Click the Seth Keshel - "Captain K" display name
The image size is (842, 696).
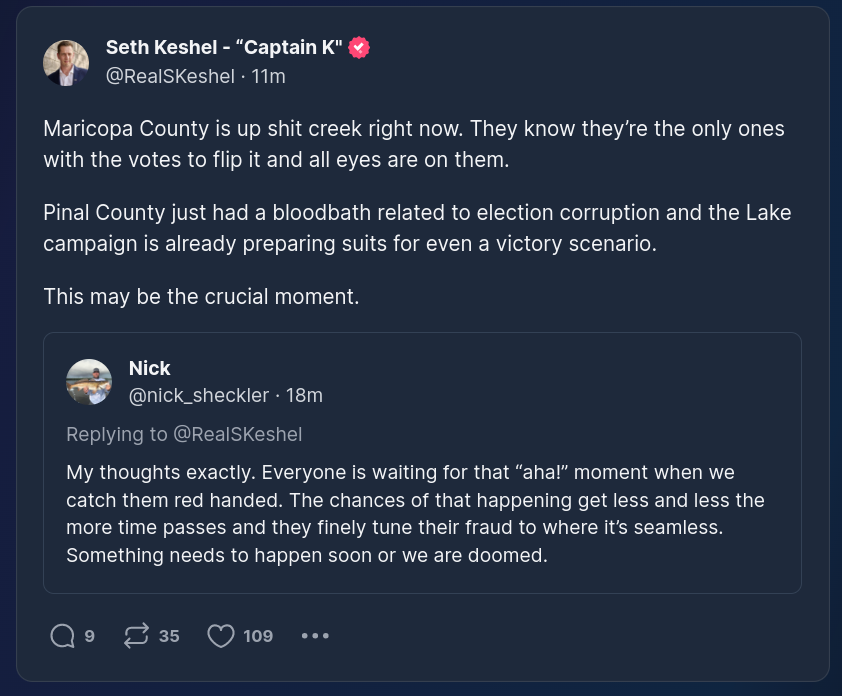[224, 48]
